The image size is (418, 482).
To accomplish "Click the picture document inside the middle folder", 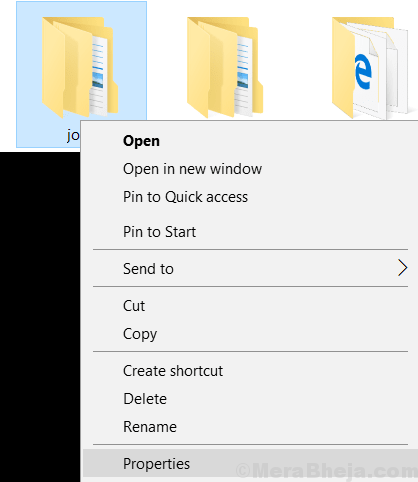I will (243, 76).
